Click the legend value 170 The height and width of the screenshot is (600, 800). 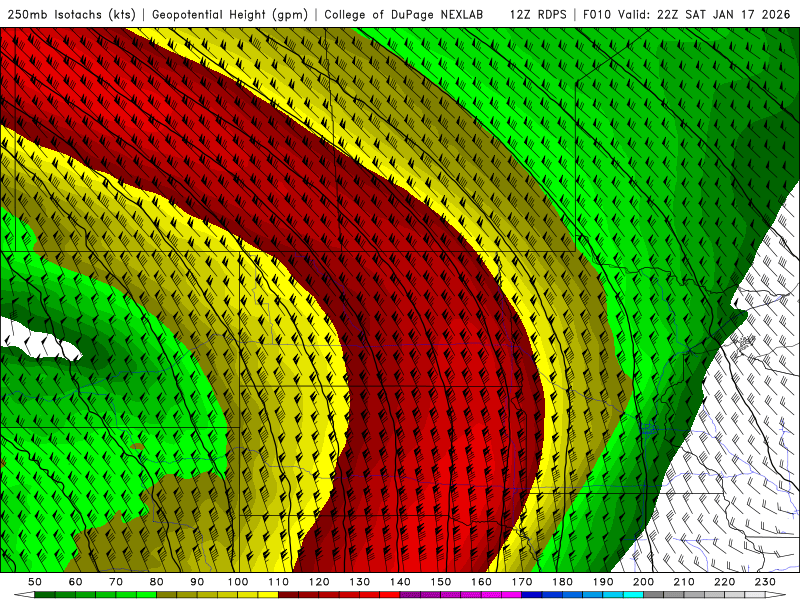(521, 582)
